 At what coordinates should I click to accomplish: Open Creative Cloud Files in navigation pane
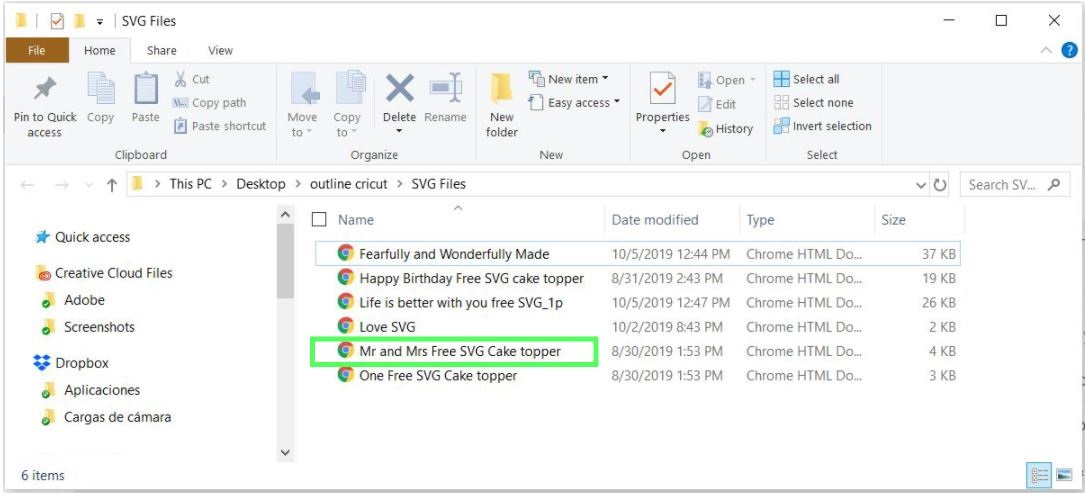(x=103, y=273)
